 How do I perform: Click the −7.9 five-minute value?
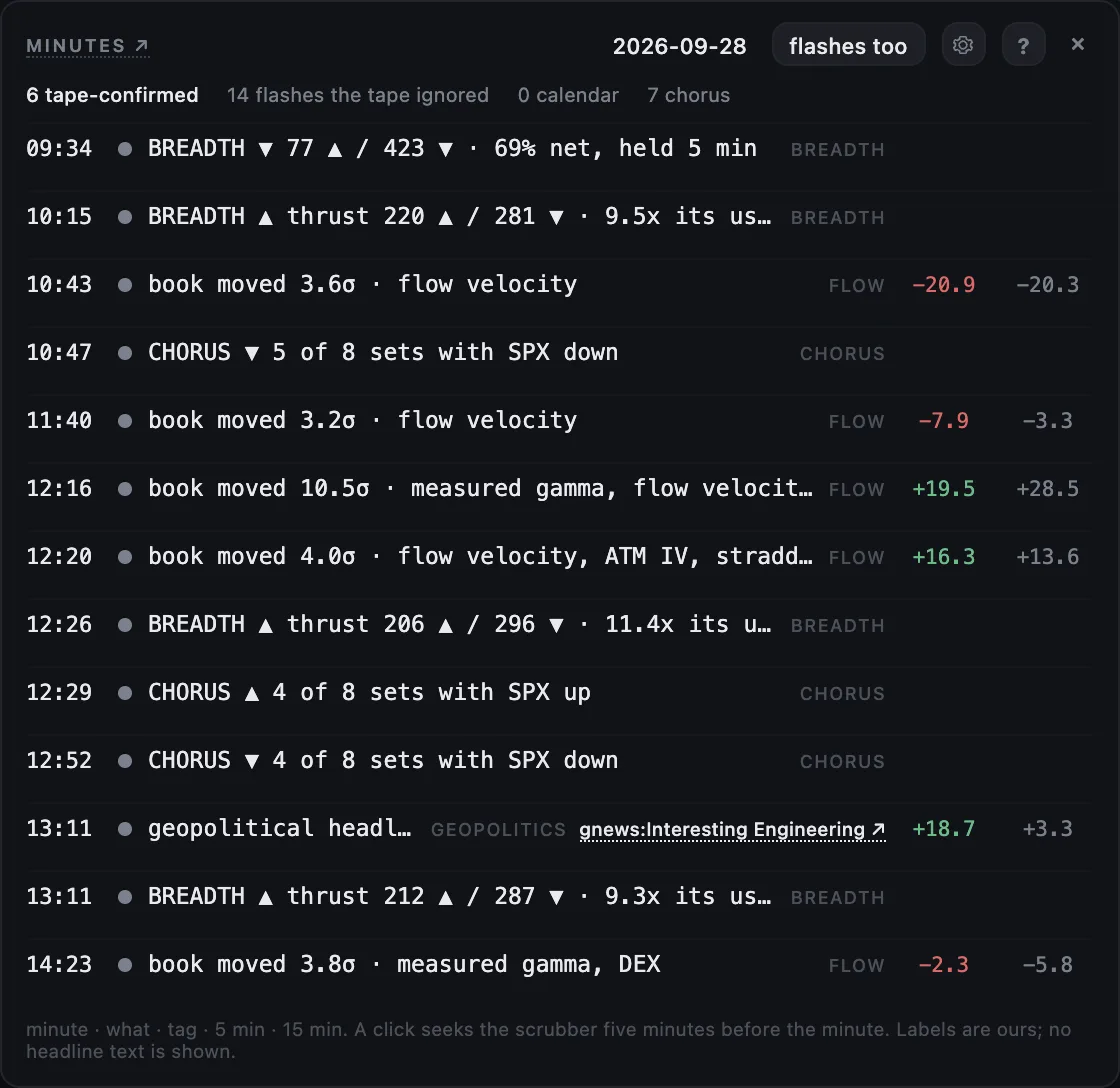coord(944,421)
